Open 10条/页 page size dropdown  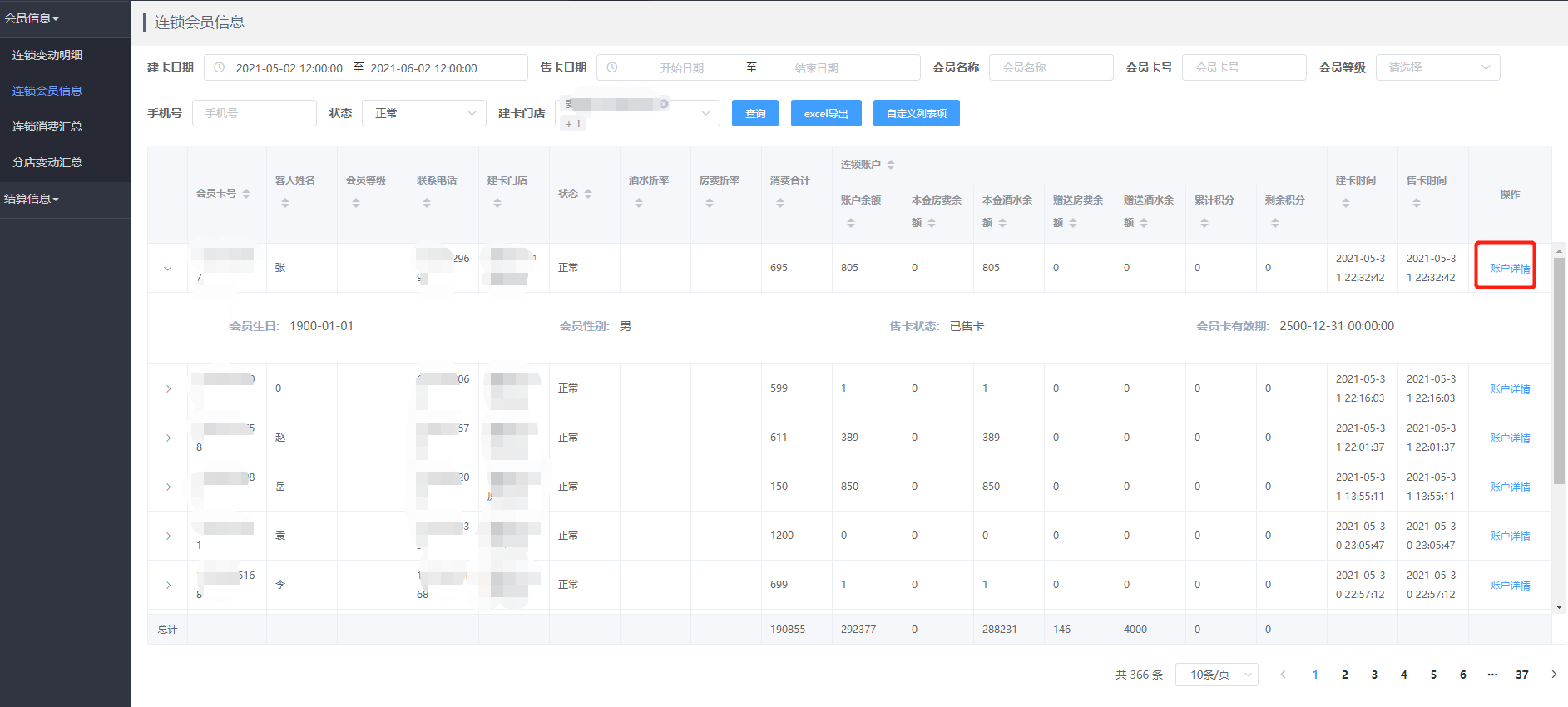point(1216,675)
